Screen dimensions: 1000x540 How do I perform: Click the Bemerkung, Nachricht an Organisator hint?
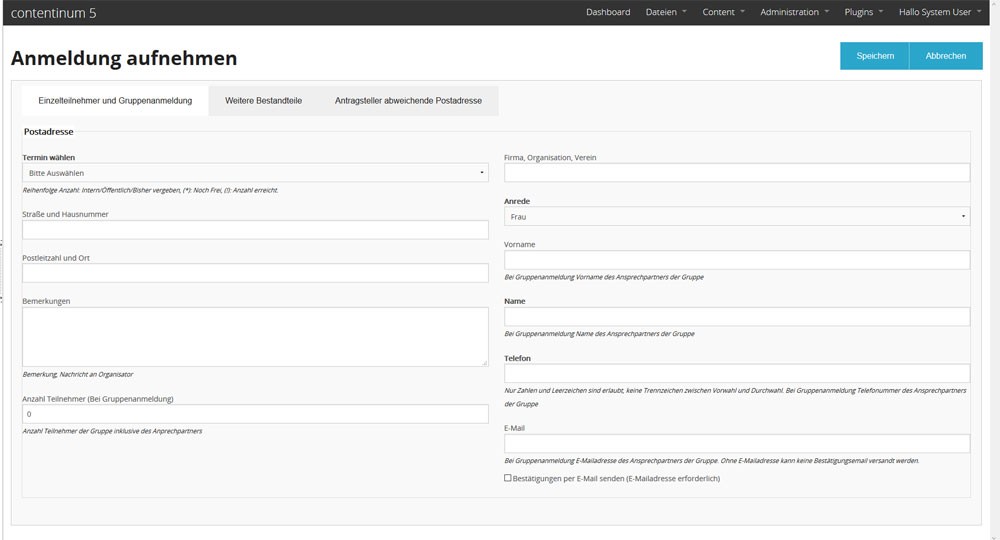coord(78,374)
